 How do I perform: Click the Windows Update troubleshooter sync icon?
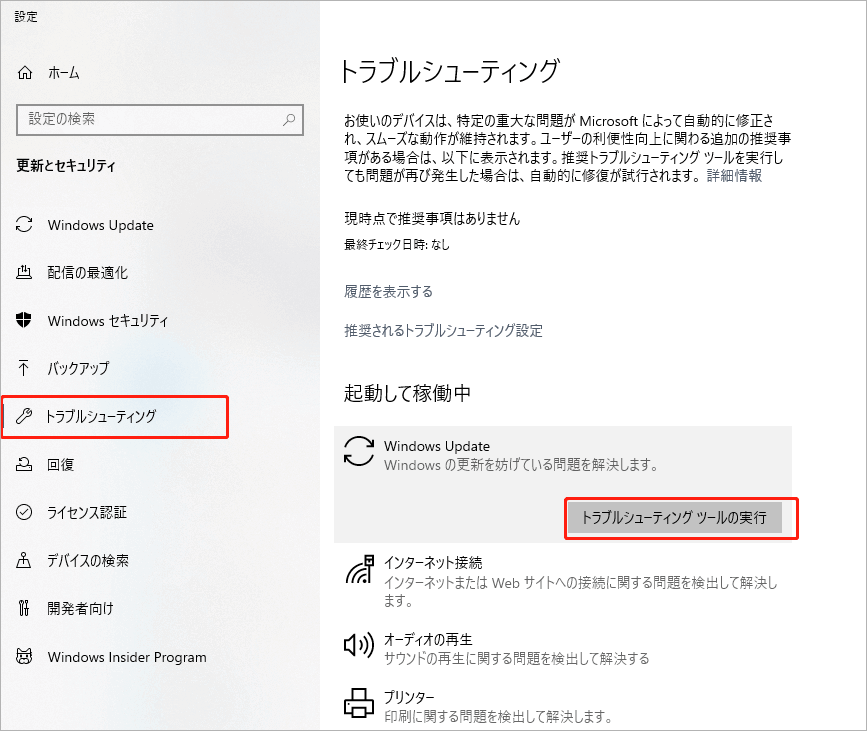(x=359, y=451)
